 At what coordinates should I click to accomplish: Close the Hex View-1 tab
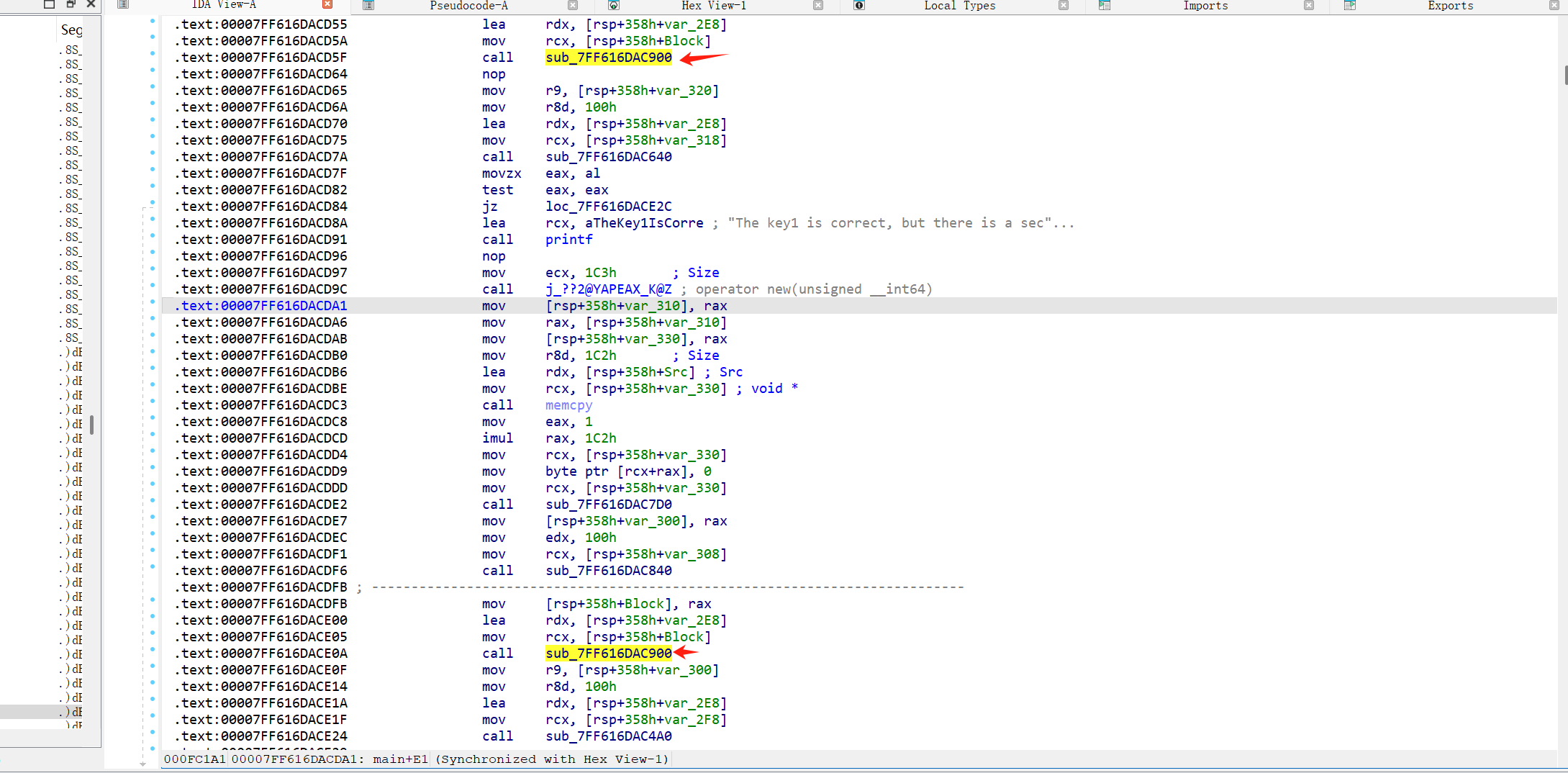tap(818, 5)
